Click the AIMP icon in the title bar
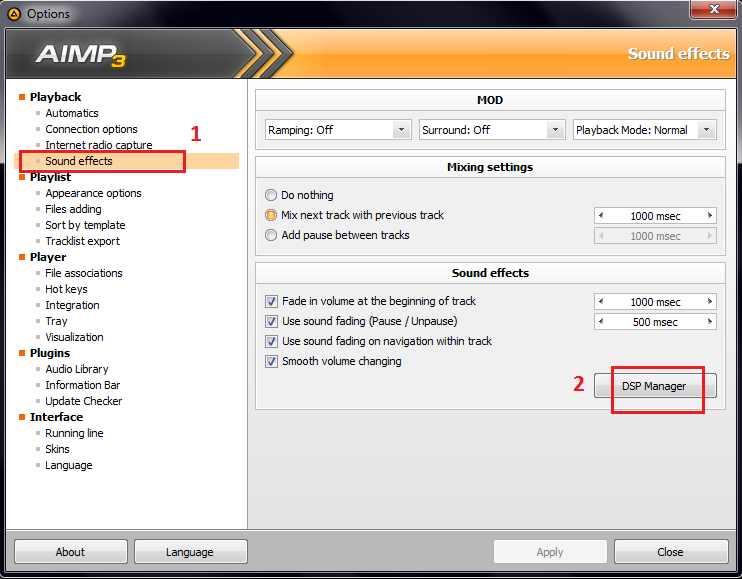This screenshot has height=579, width=742. pos(14,14)
